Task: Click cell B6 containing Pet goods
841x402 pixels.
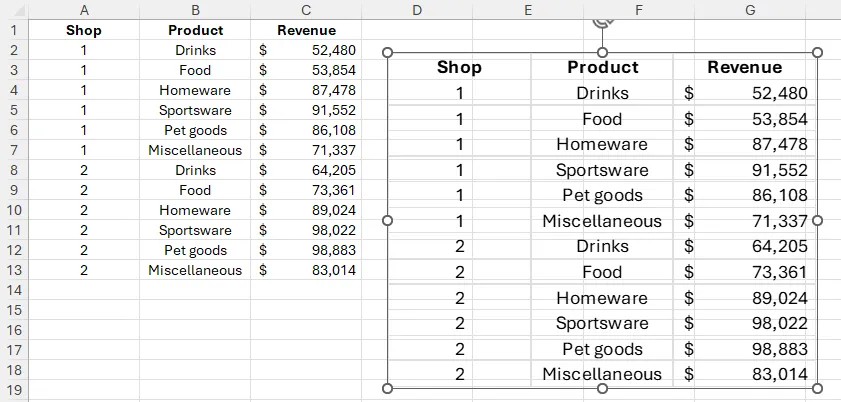Action: point(195,130)
